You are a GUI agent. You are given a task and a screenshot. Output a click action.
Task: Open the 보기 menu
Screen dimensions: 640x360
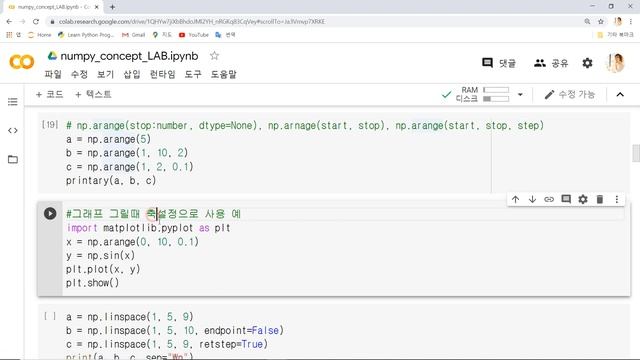pyautogui.click(x=105, y=74)
